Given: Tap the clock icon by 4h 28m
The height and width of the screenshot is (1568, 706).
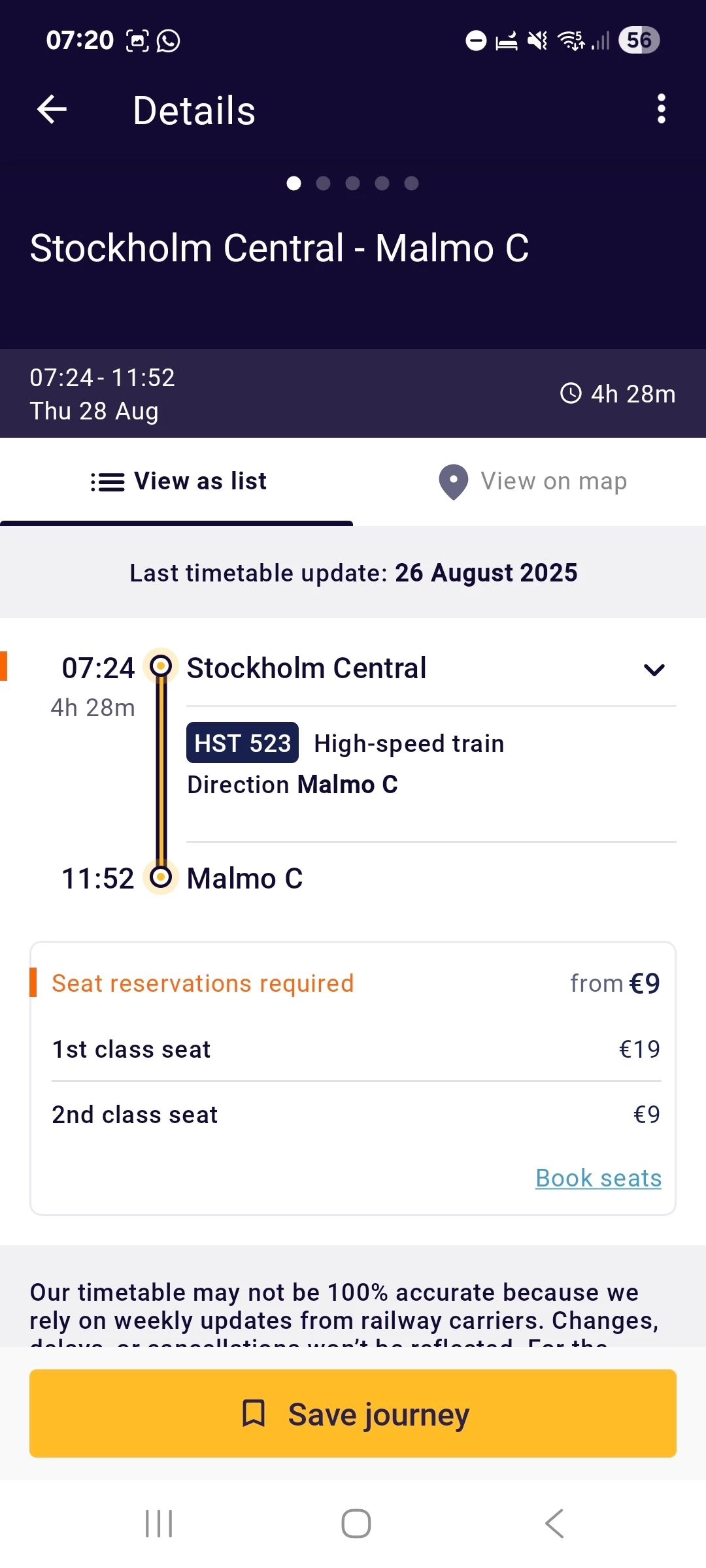Looking at the screenshot, I should 571,393.
